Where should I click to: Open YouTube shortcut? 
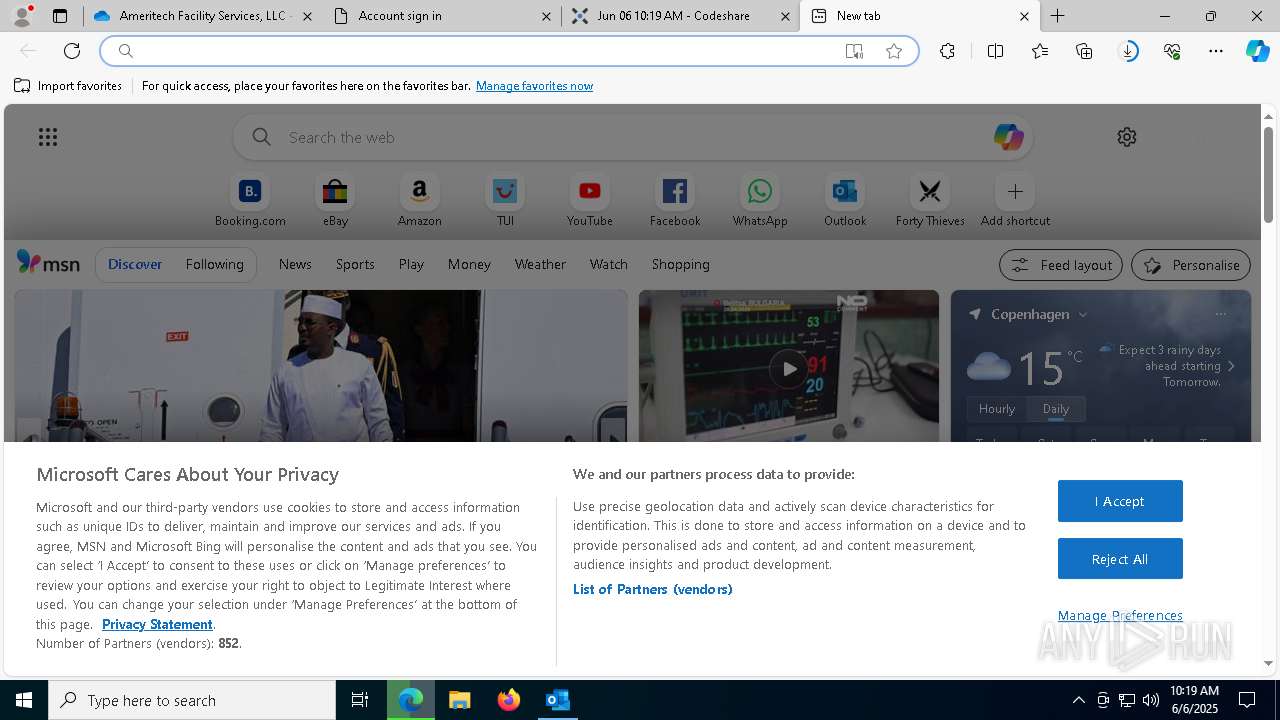[x=590, y=201]
